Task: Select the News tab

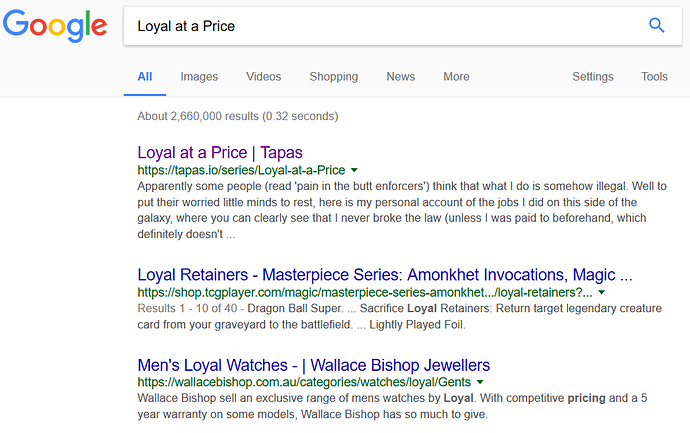Action: point(400,77)
